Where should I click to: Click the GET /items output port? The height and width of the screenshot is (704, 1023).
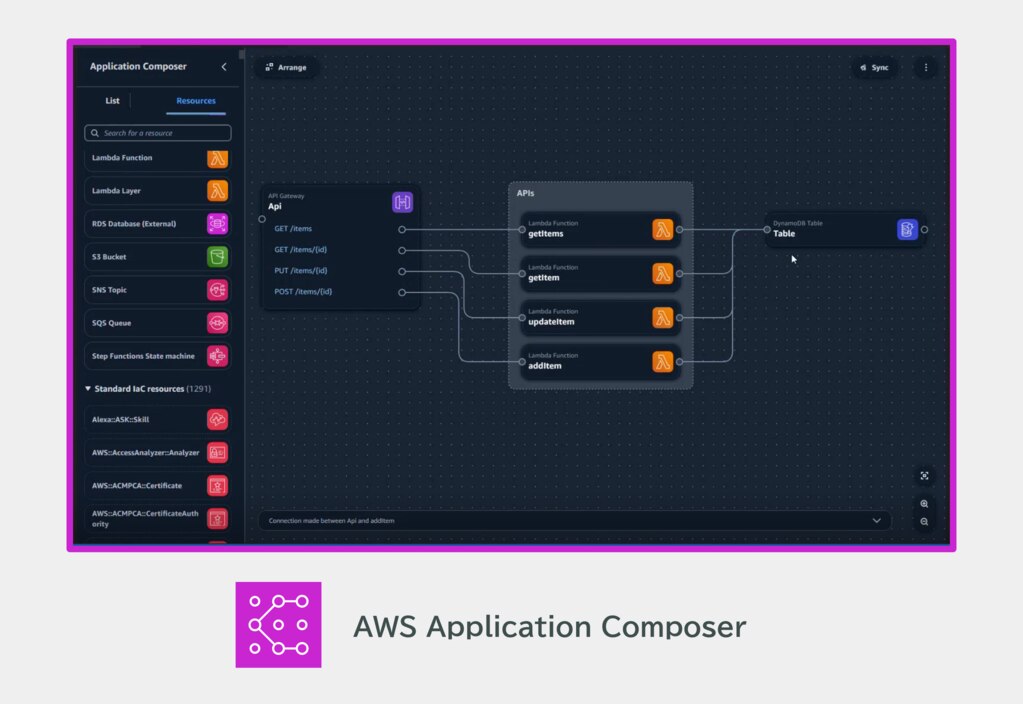[x=402, y=230]
